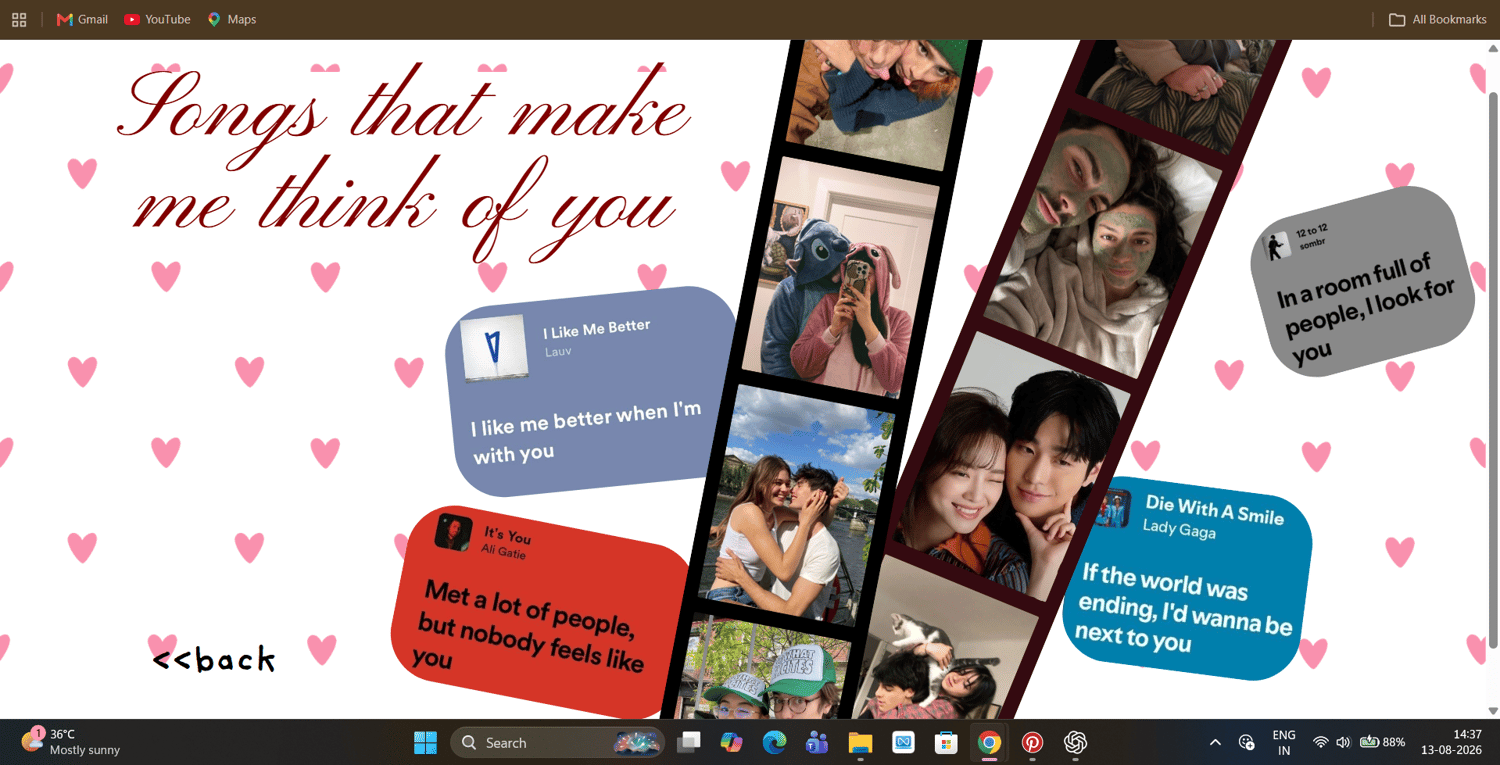
Task: Click the '12 to 12' song title
Action: (1312, 232)
